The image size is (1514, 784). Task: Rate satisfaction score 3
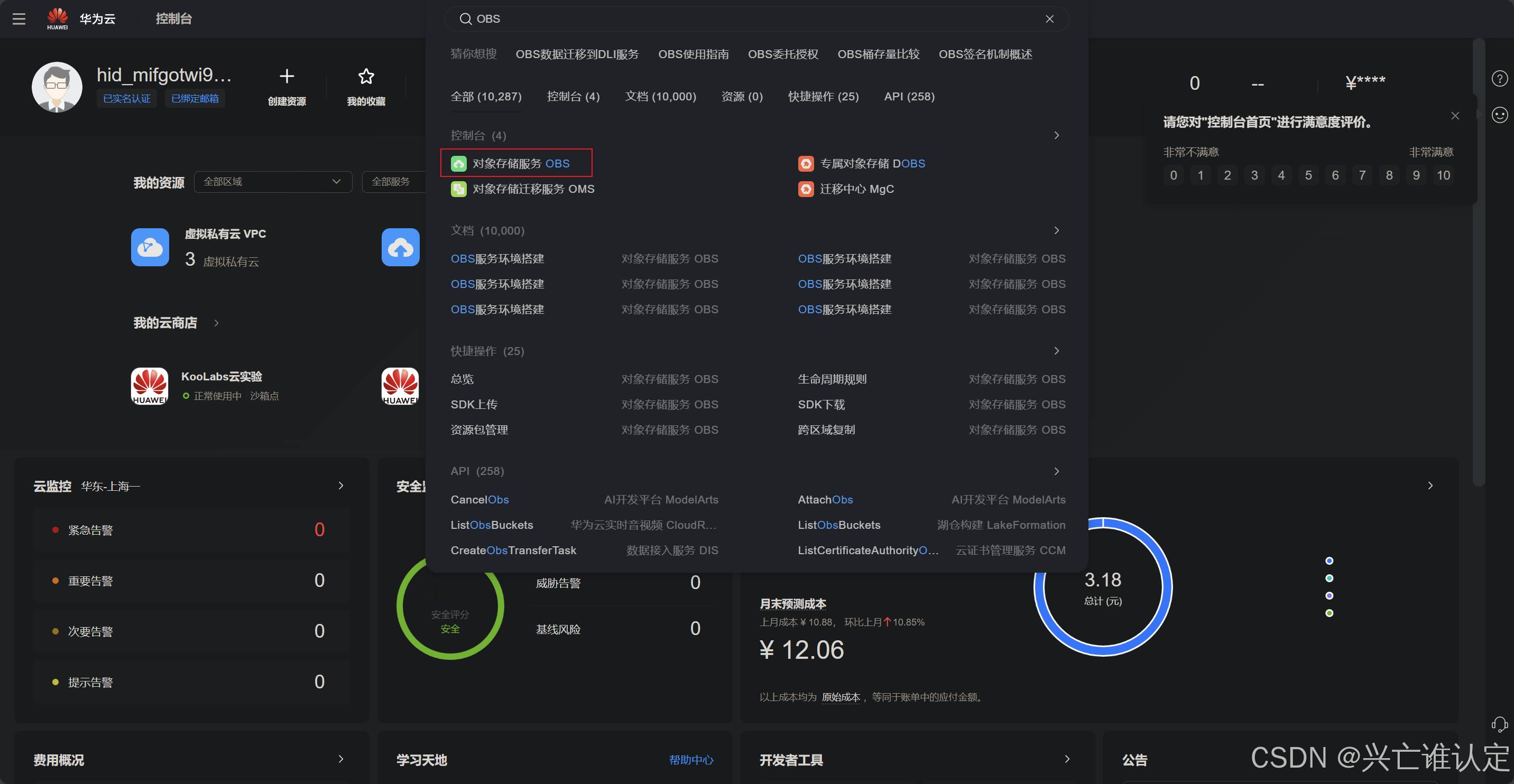pos(1254,175)
